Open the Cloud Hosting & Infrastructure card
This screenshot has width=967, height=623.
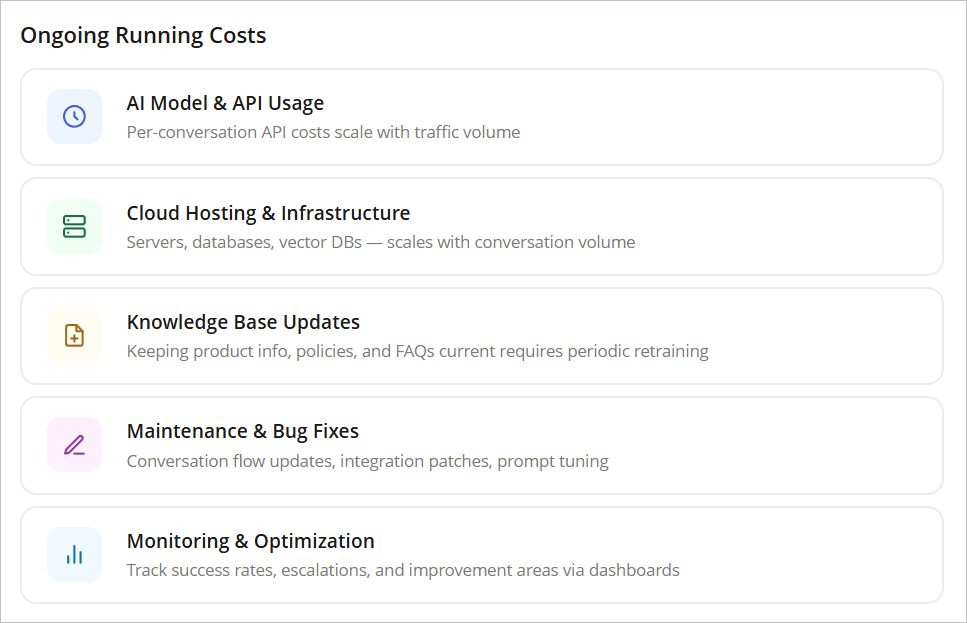[483, 227]
